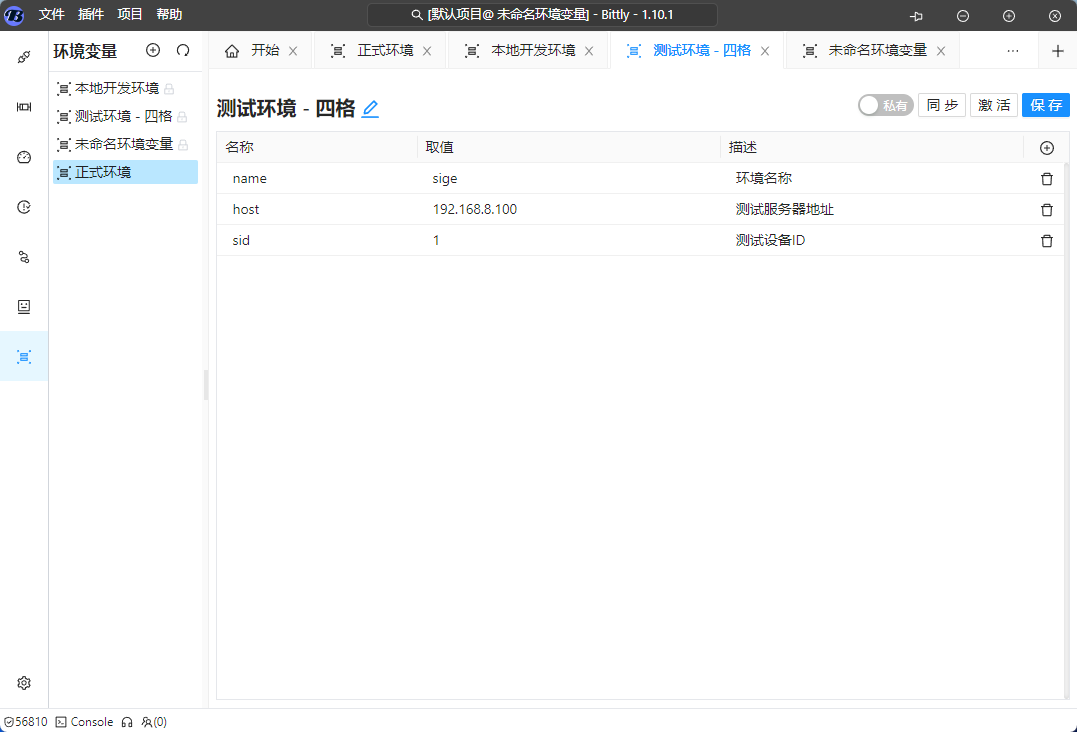Refresh the environment variable list
Screen dimensions: 1077x732
coord(183,50)
